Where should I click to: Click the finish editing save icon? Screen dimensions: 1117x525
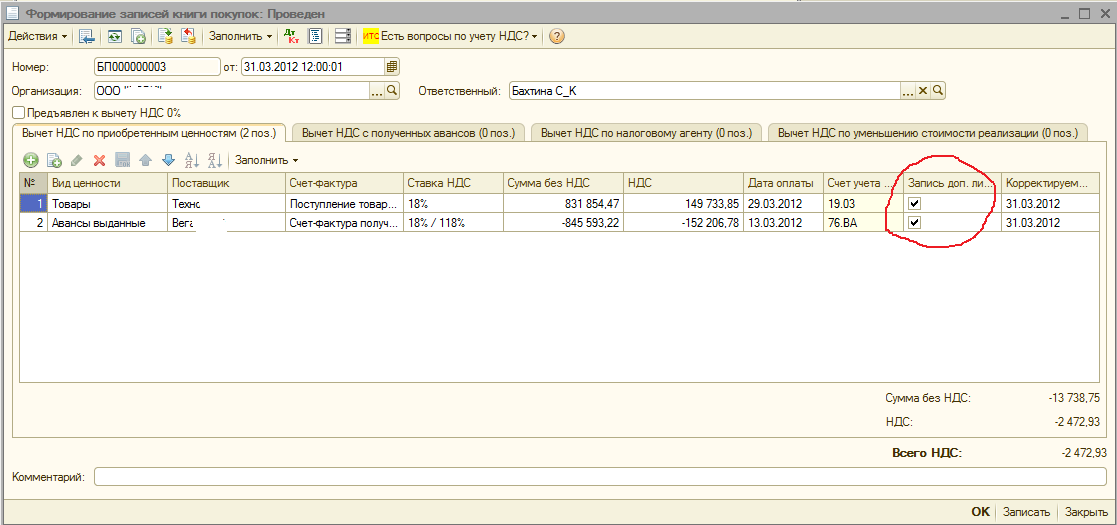(x=123, y=160)
